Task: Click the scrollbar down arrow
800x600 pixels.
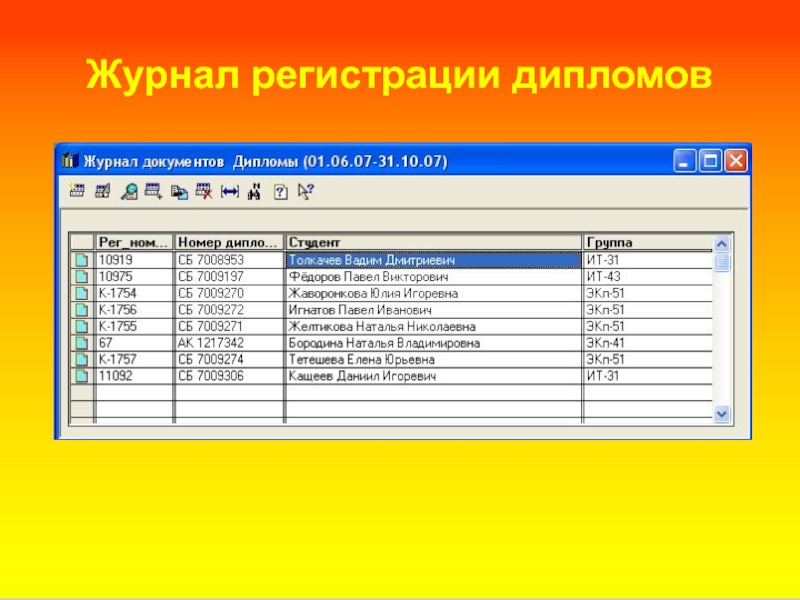Action: click(721, 414)
